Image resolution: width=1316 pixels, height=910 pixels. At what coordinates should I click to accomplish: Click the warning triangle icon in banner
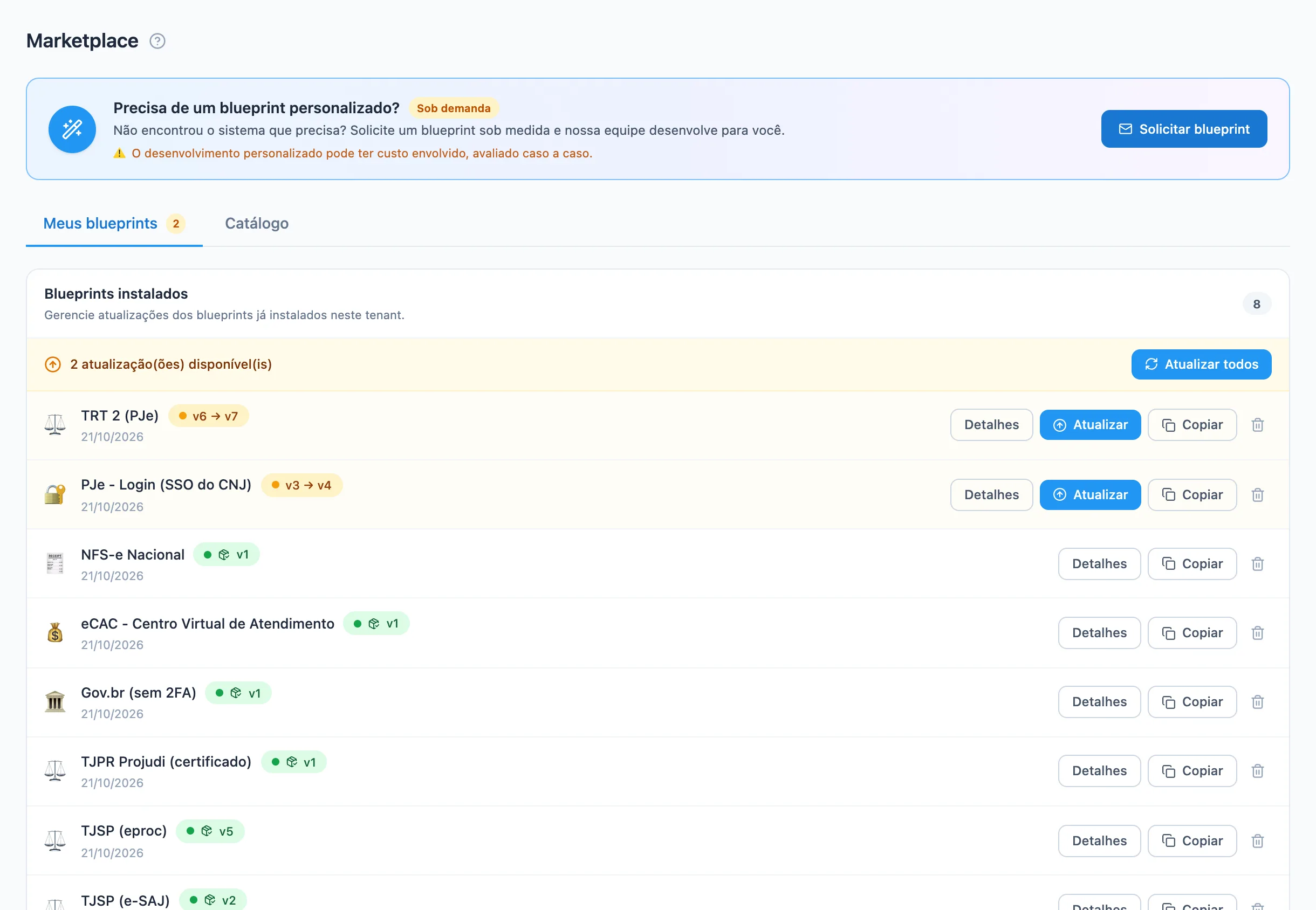point(119,154)
